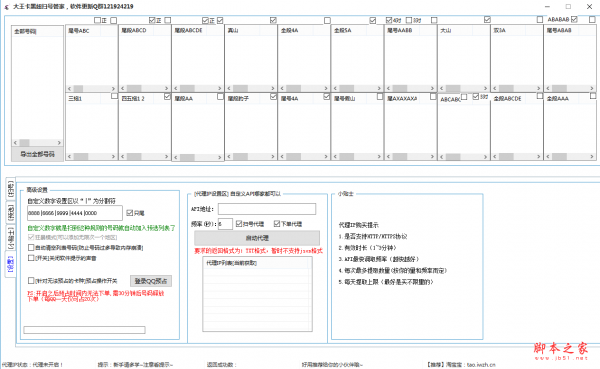Enable the corner checkbox of 三拖1 list

tap(114, 96)
